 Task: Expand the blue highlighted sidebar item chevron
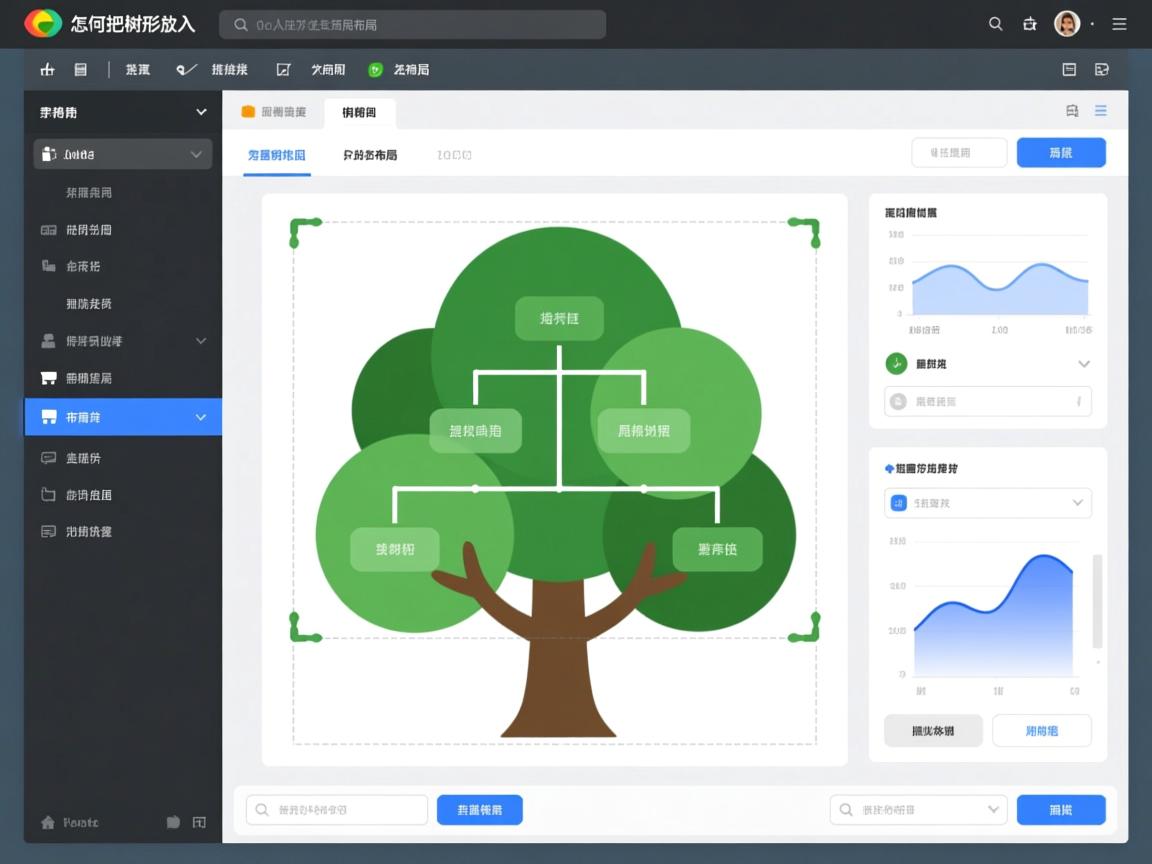click(201, 417)
